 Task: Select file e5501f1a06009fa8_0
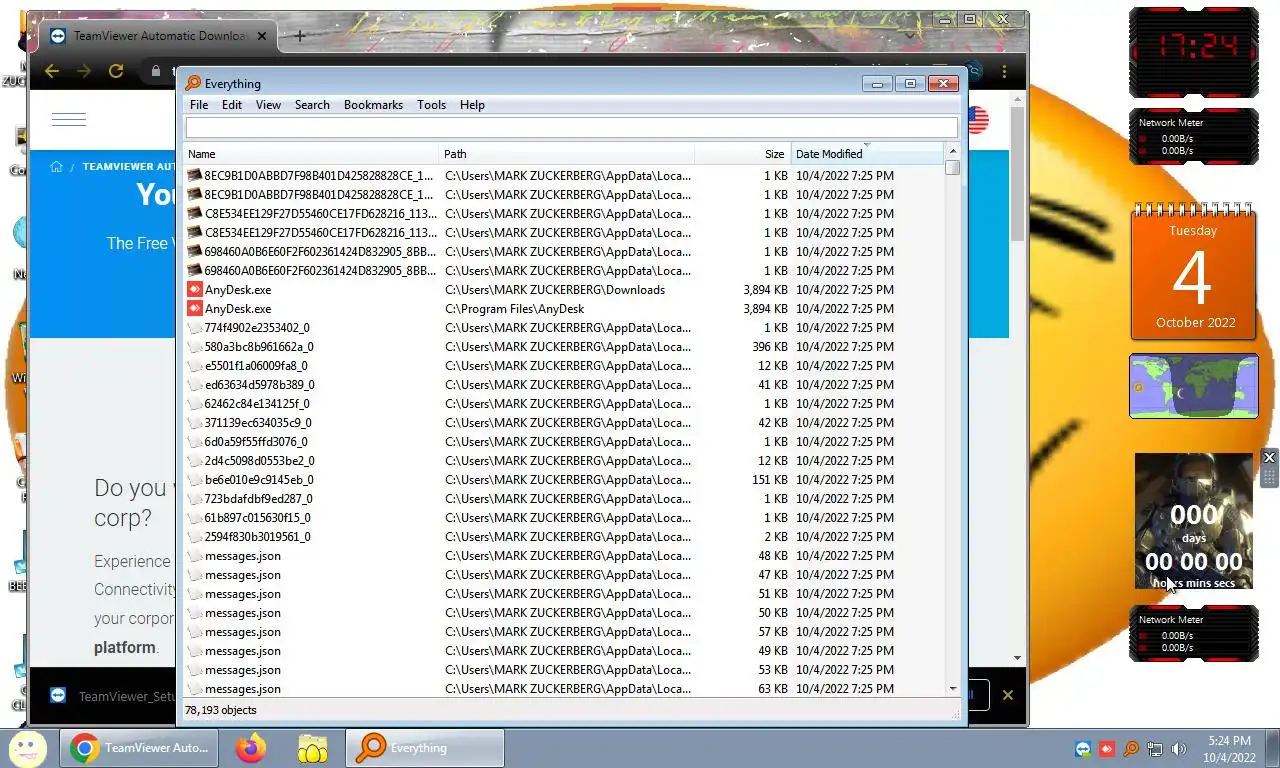(x=256, y=366)
